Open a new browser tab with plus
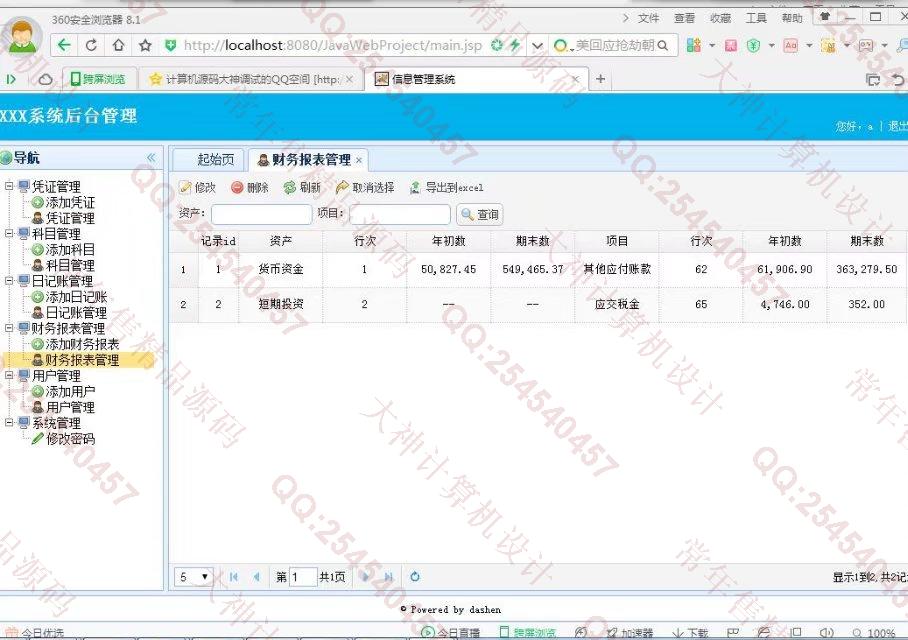Image resolution: width=908 pixels, height=640 pixels. coord(601,79)
